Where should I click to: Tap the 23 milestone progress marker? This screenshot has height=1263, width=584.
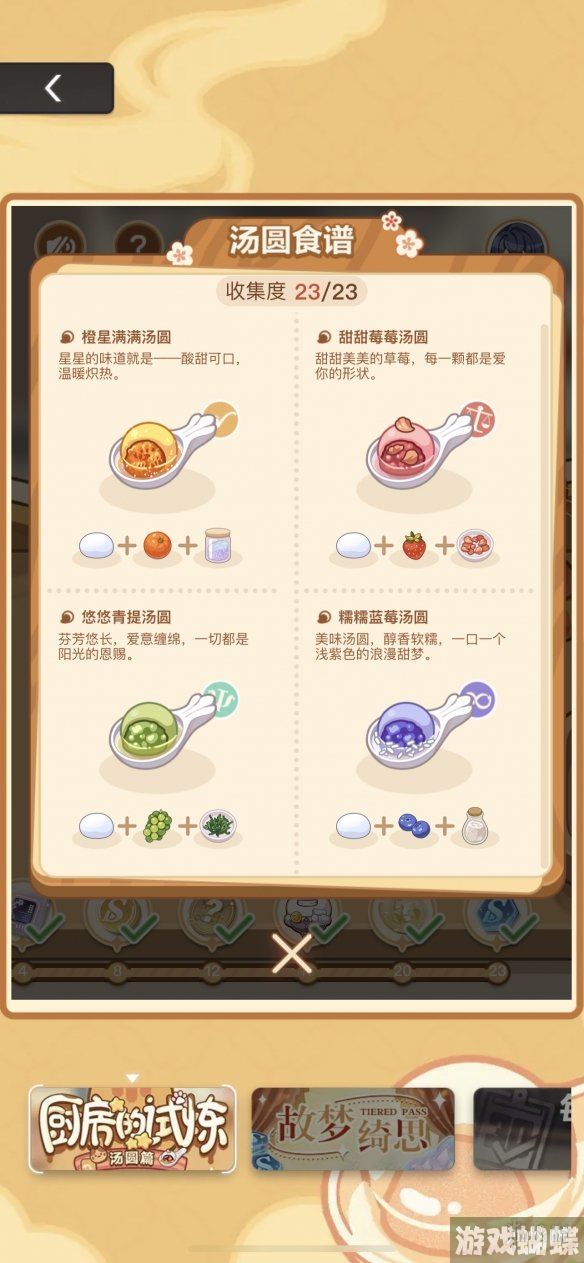(497, 970)
